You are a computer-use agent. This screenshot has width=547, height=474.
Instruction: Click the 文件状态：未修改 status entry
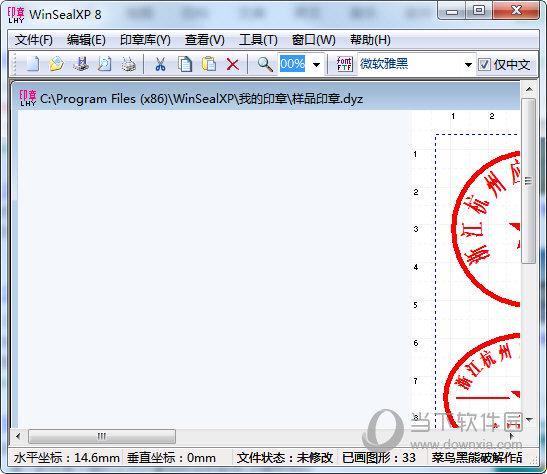pos(285,458)
